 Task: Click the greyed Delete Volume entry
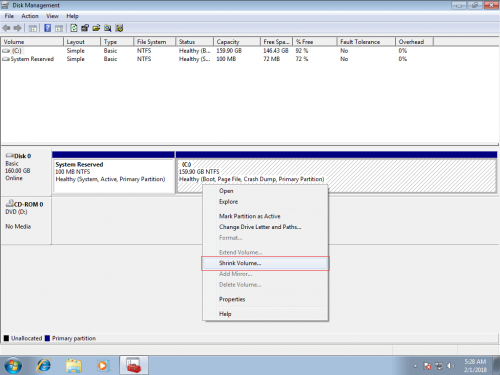tap(265, 285)
